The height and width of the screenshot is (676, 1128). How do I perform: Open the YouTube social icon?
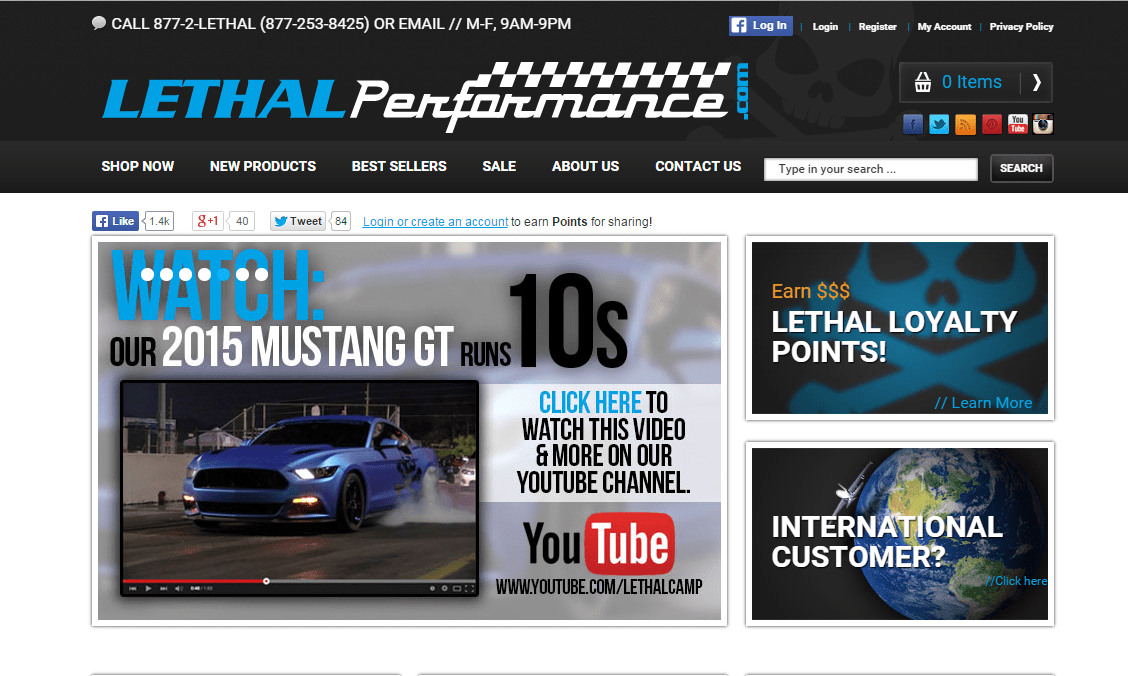tap(1017, 124)
